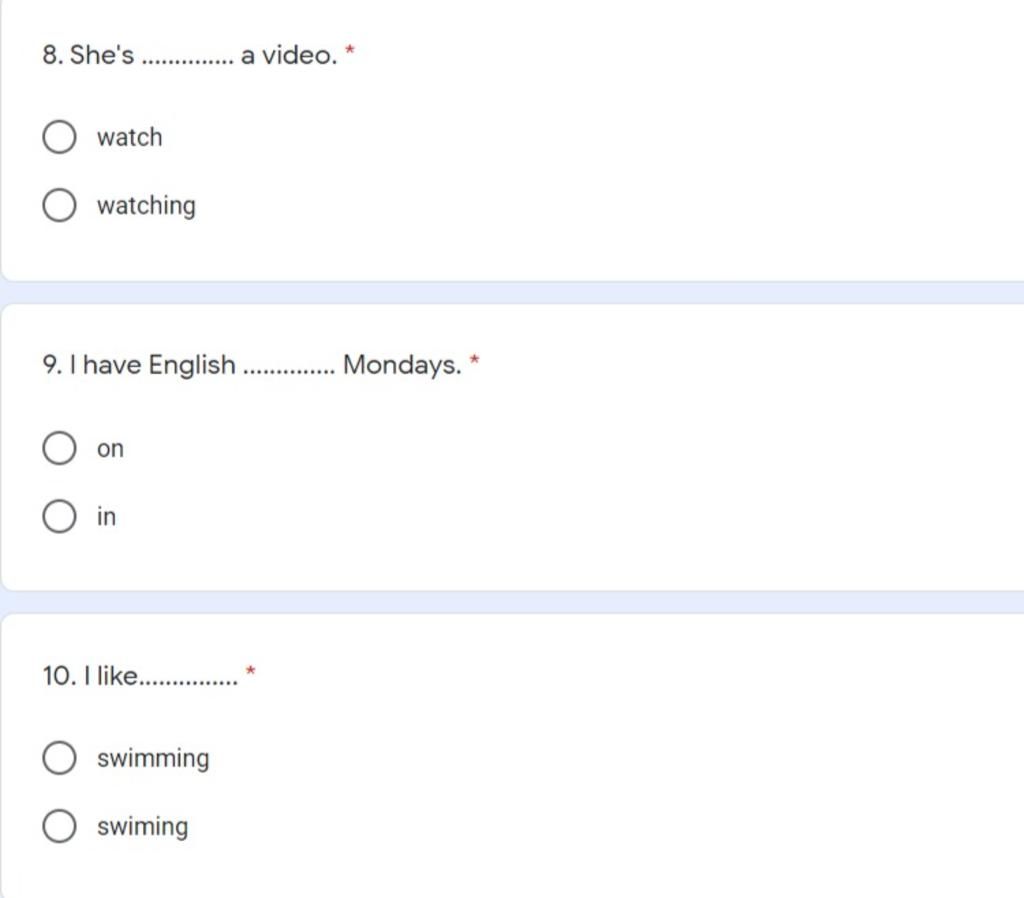
Task: Click the 'swimming' answer label text
Action: (x=153, y=758)
